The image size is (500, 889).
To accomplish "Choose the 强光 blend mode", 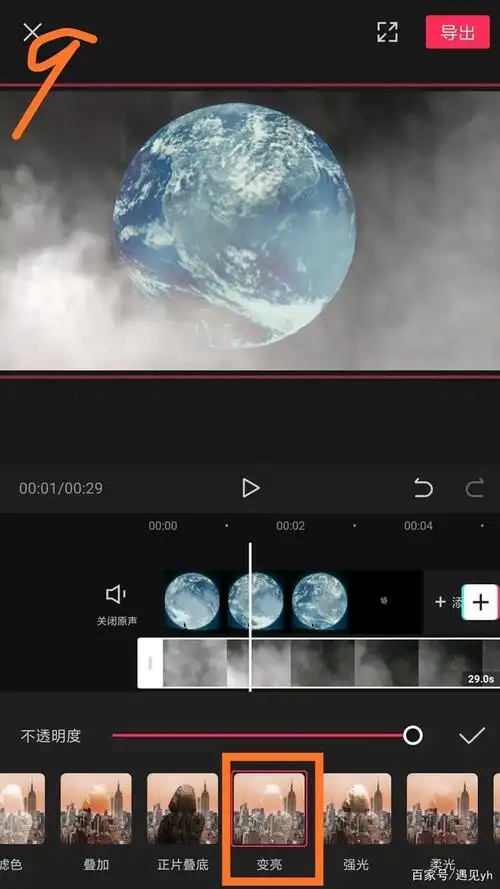I will tap(357, 821).
